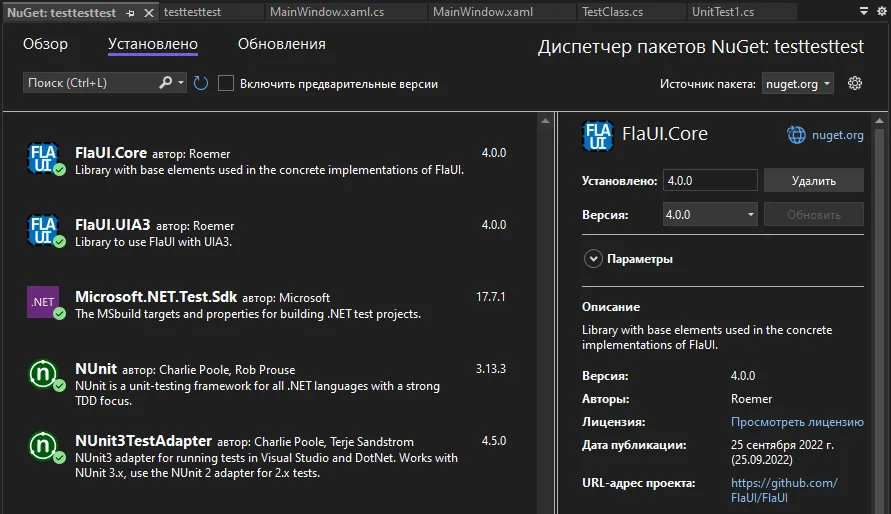
Task: Click the NUnit3TestAdapter package icon
Action: coord(45,447)
